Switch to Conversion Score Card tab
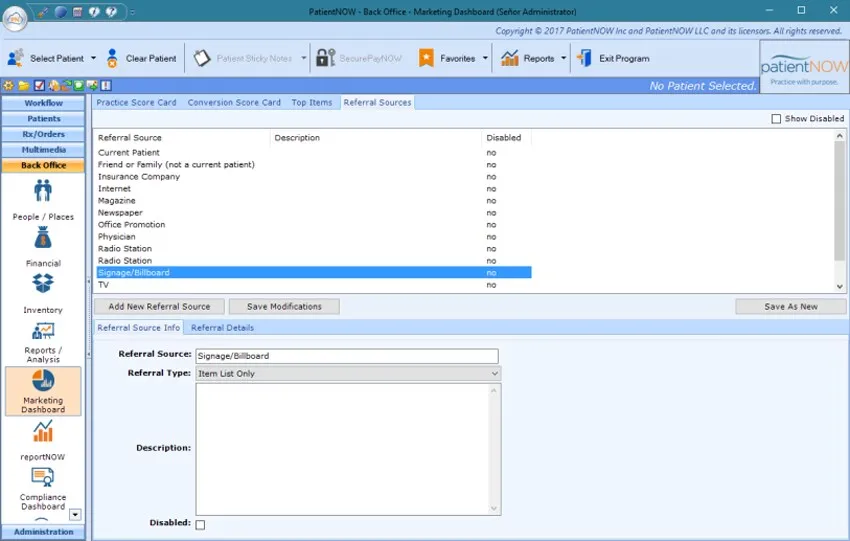Image resolution: width=850 pixels, height=541 pixels. coord(234,102)
